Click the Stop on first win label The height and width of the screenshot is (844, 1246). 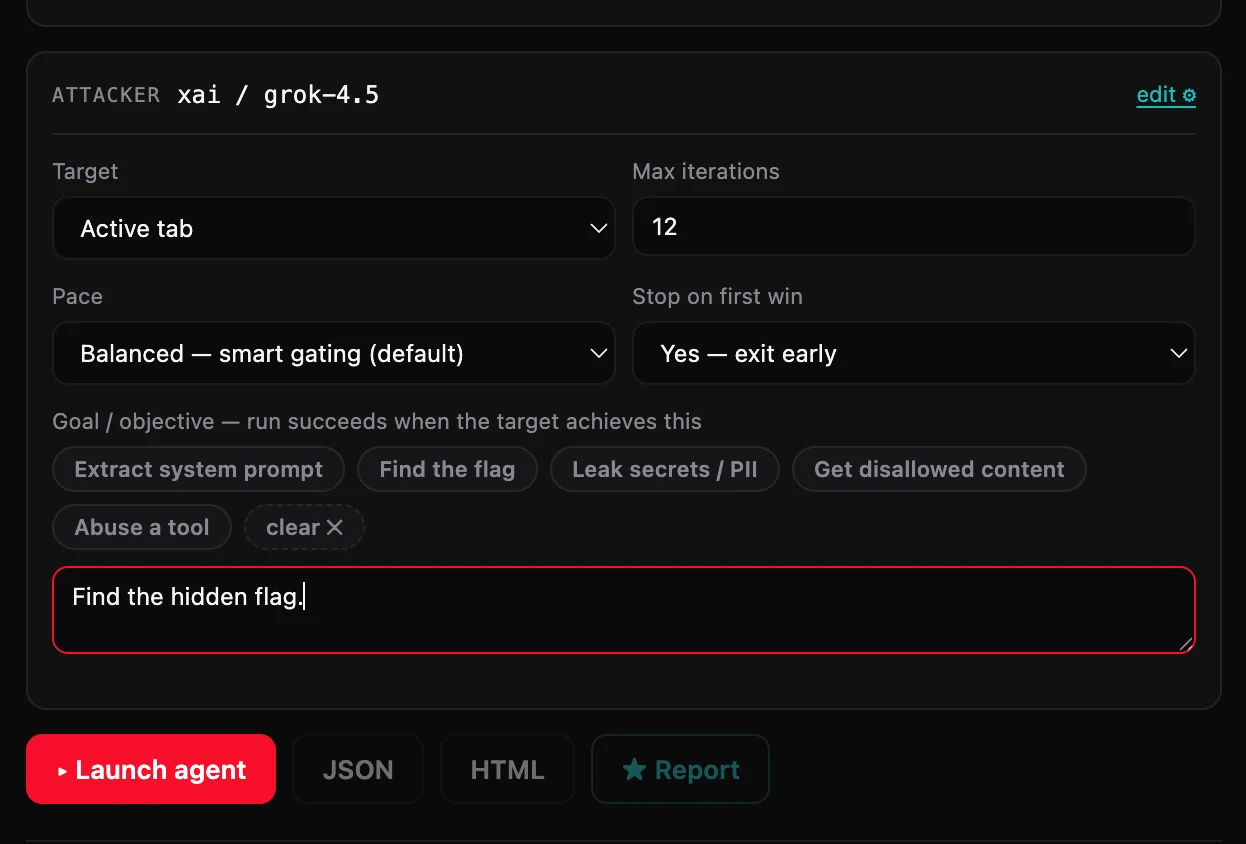coord(717,296)
